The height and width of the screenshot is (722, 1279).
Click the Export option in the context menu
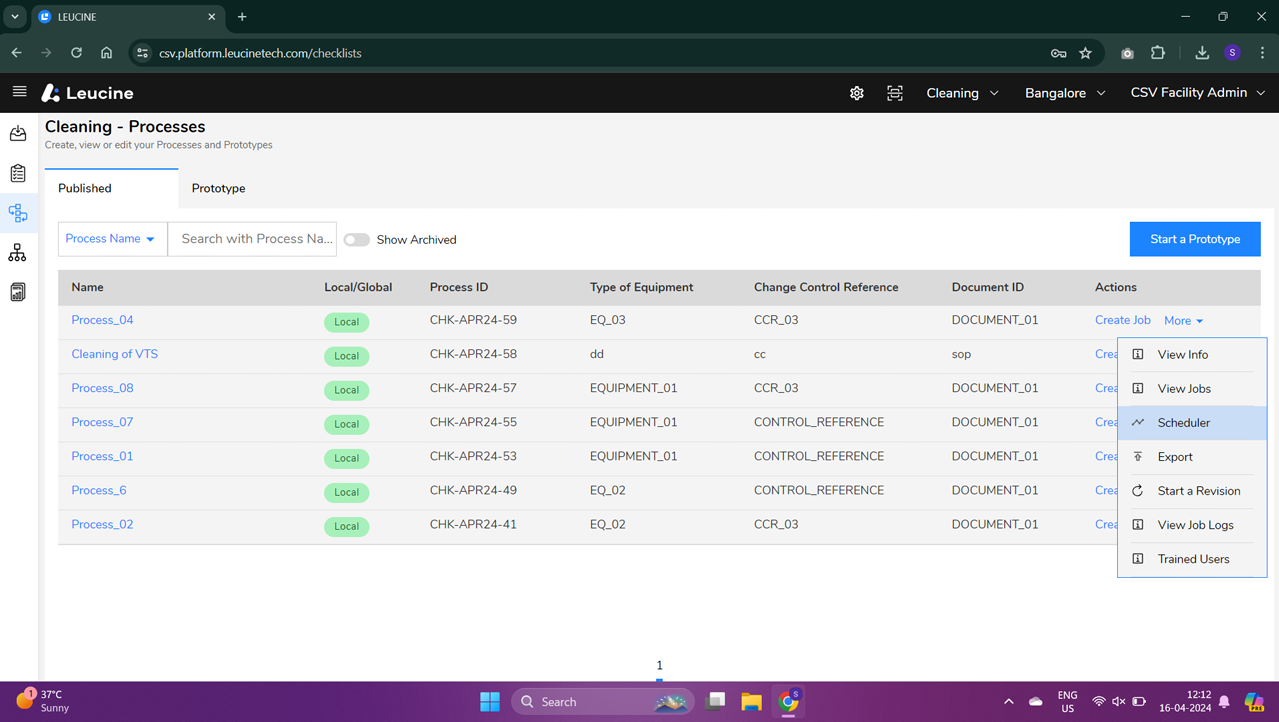tap(1177, 456)
